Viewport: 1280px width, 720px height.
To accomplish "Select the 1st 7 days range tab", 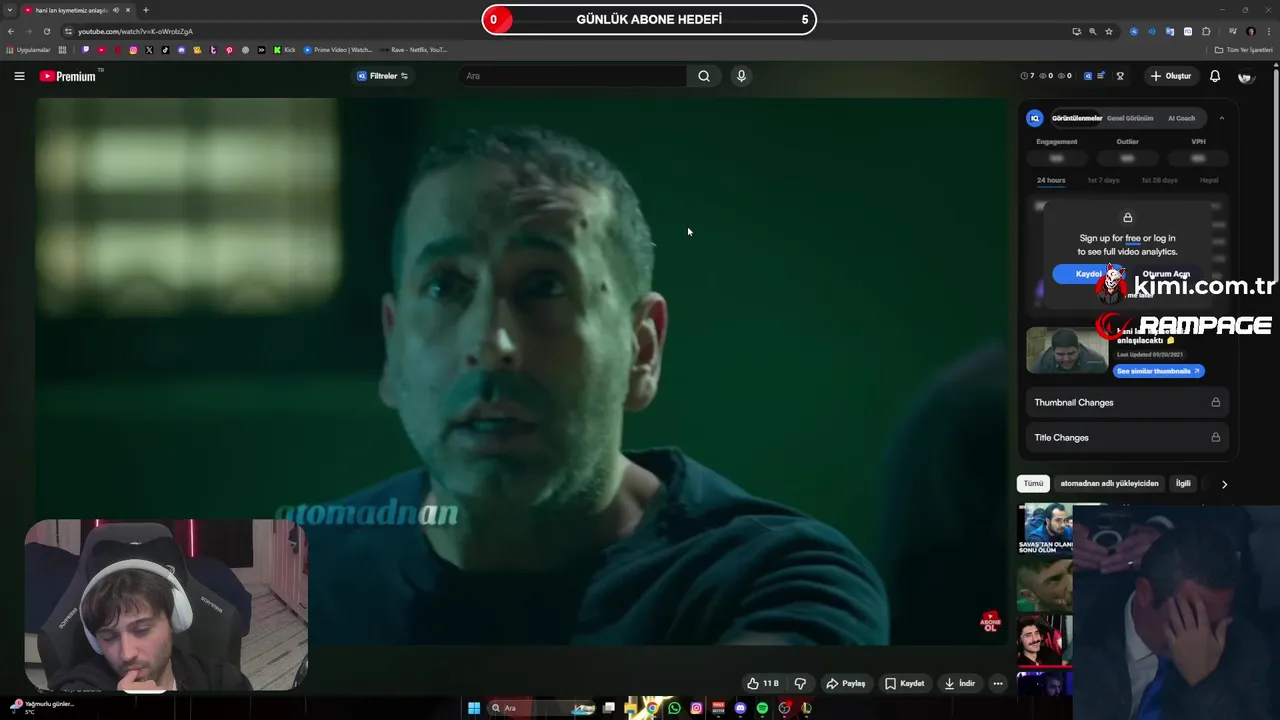I will (x=1103, y=181).
